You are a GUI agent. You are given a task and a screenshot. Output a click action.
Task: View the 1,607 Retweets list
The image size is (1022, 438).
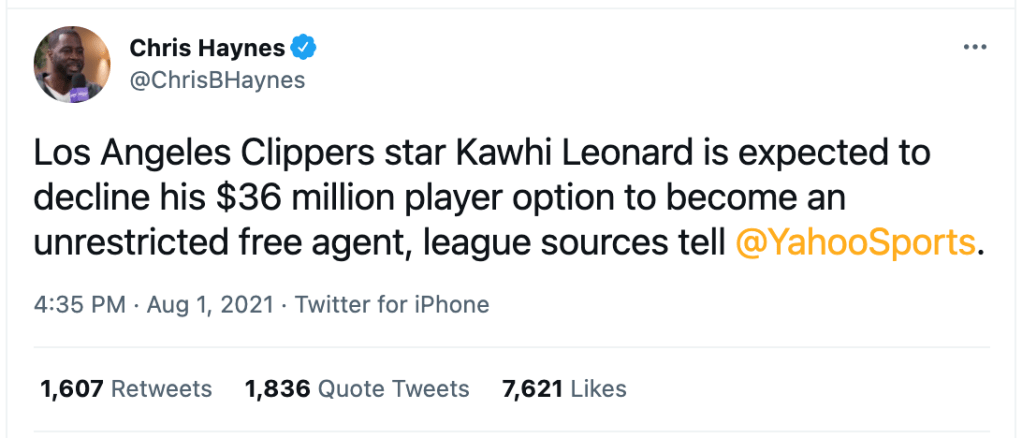click(126, 388)
